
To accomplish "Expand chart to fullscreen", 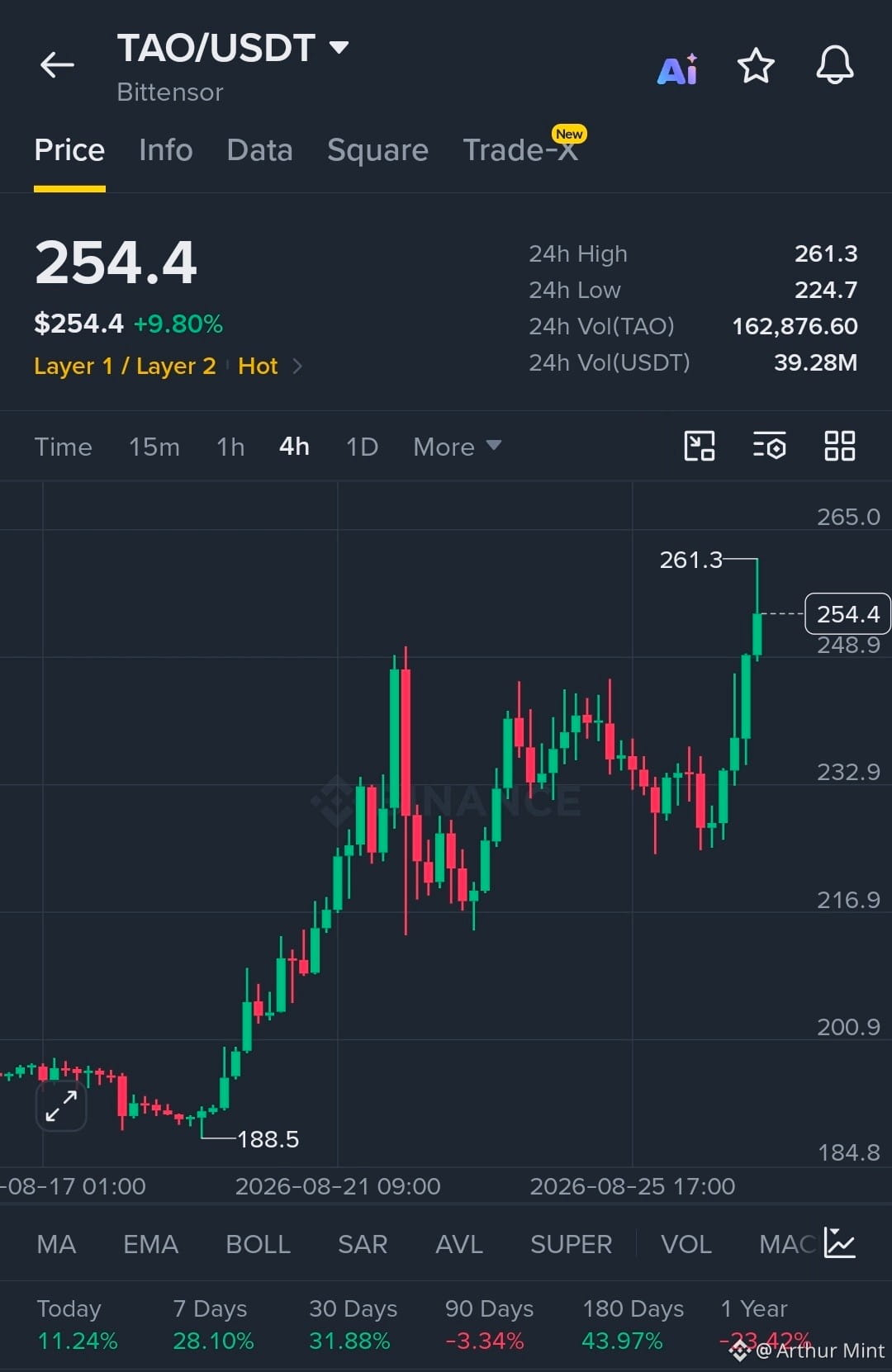I will [x=61, y=1106].
